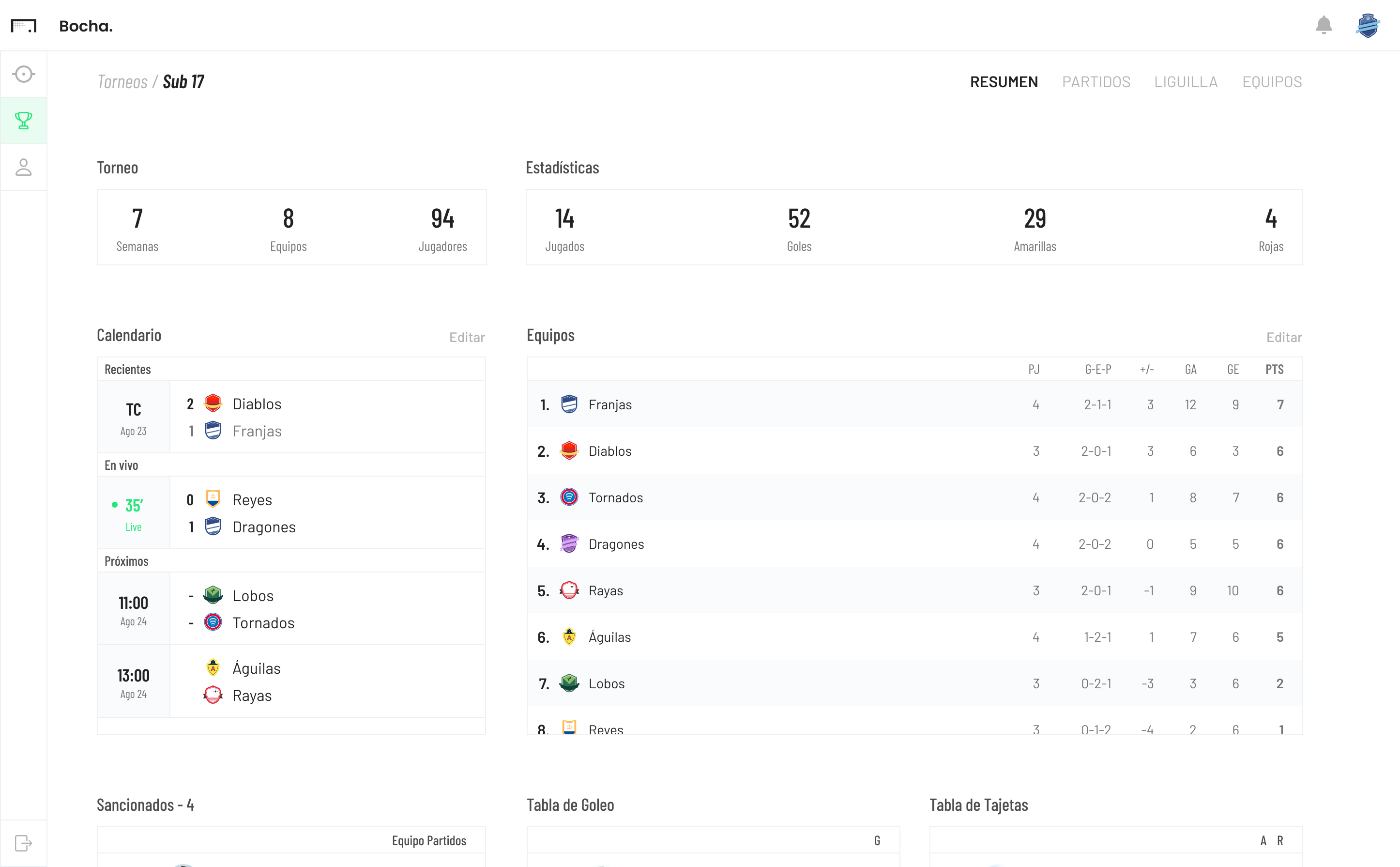
Task: Select the ball icon at sidebar top
Action: coord(24,74)
